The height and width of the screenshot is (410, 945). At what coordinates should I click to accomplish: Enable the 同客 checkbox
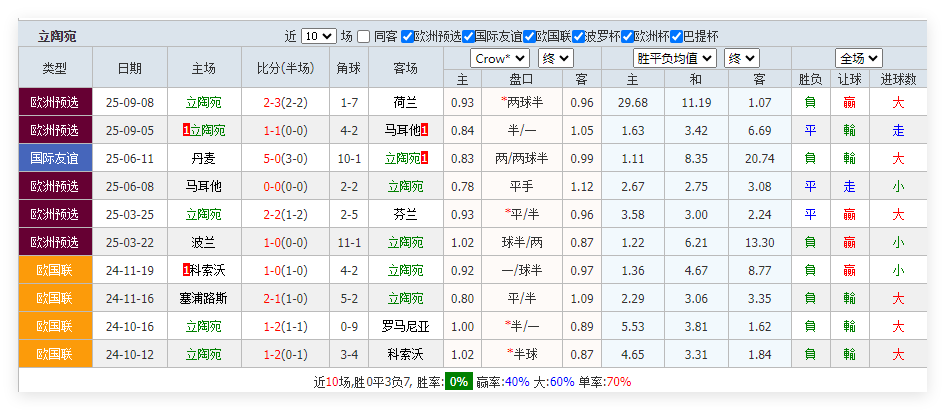tap(364, 36)
